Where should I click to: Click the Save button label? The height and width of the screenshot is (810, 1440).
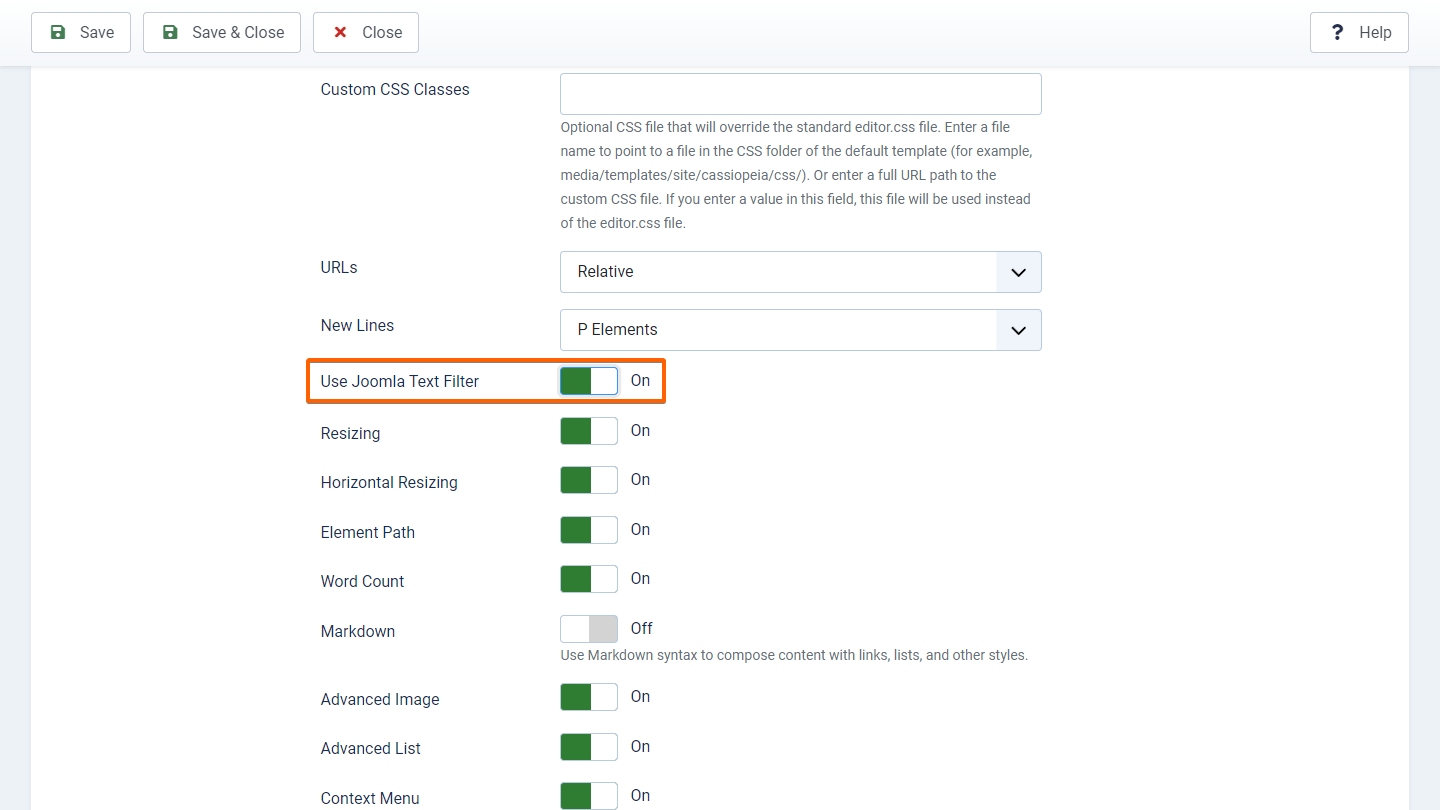click(97, 32)
